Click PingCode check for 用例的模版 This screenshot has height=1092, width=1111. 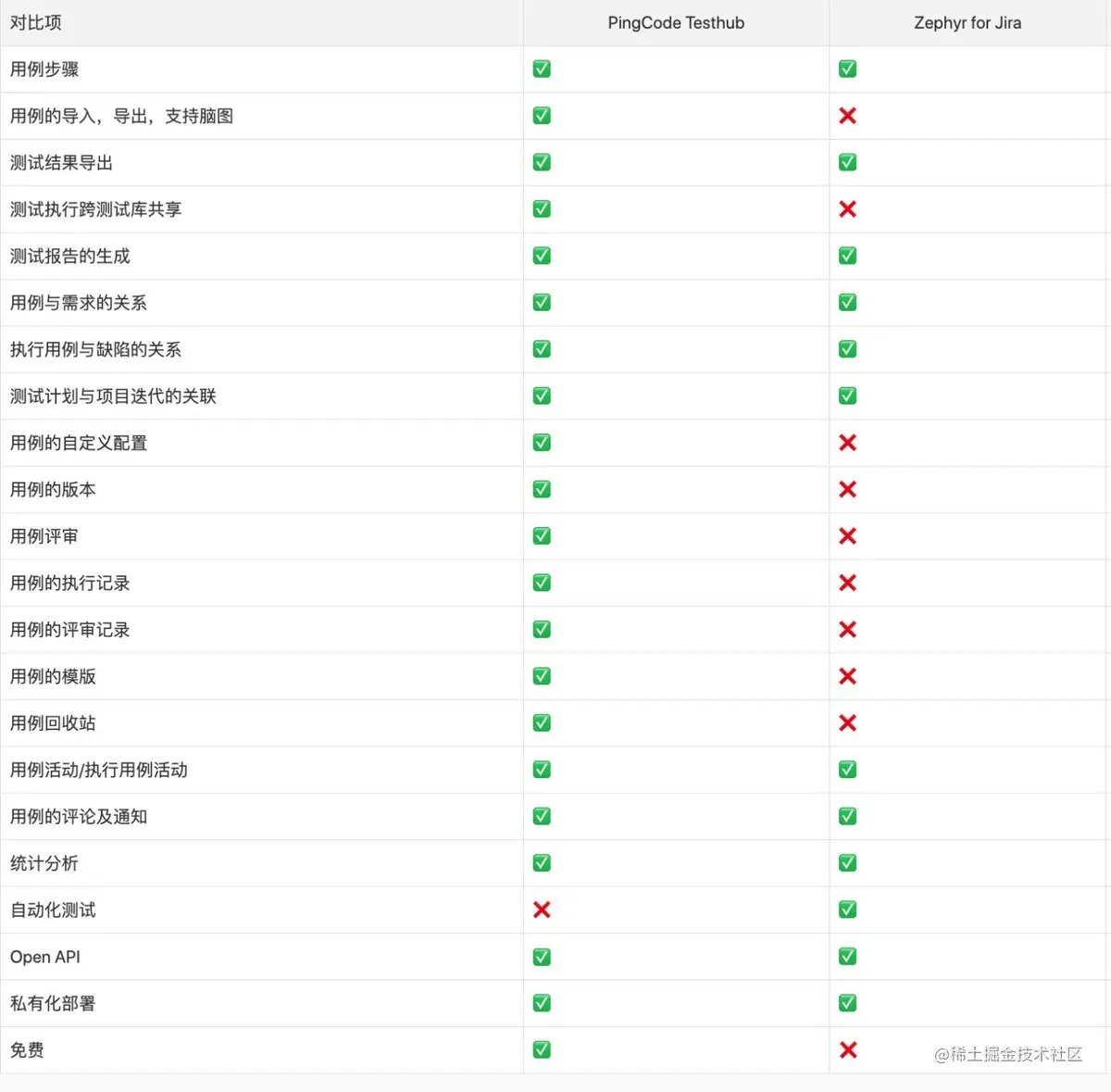click(x=542, y=676)
